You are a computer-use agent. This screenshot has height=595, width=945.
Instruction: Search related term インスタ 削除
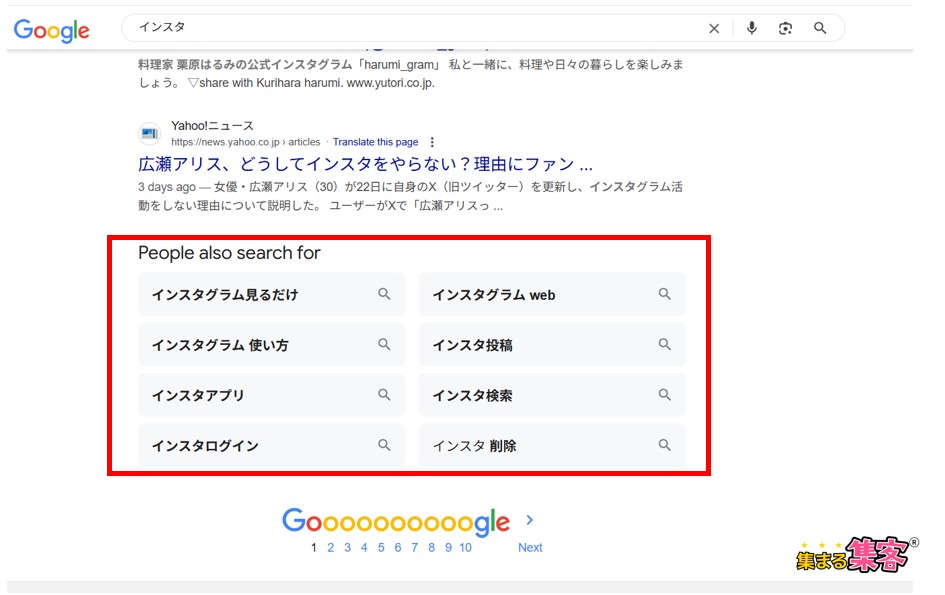(552, 445)
